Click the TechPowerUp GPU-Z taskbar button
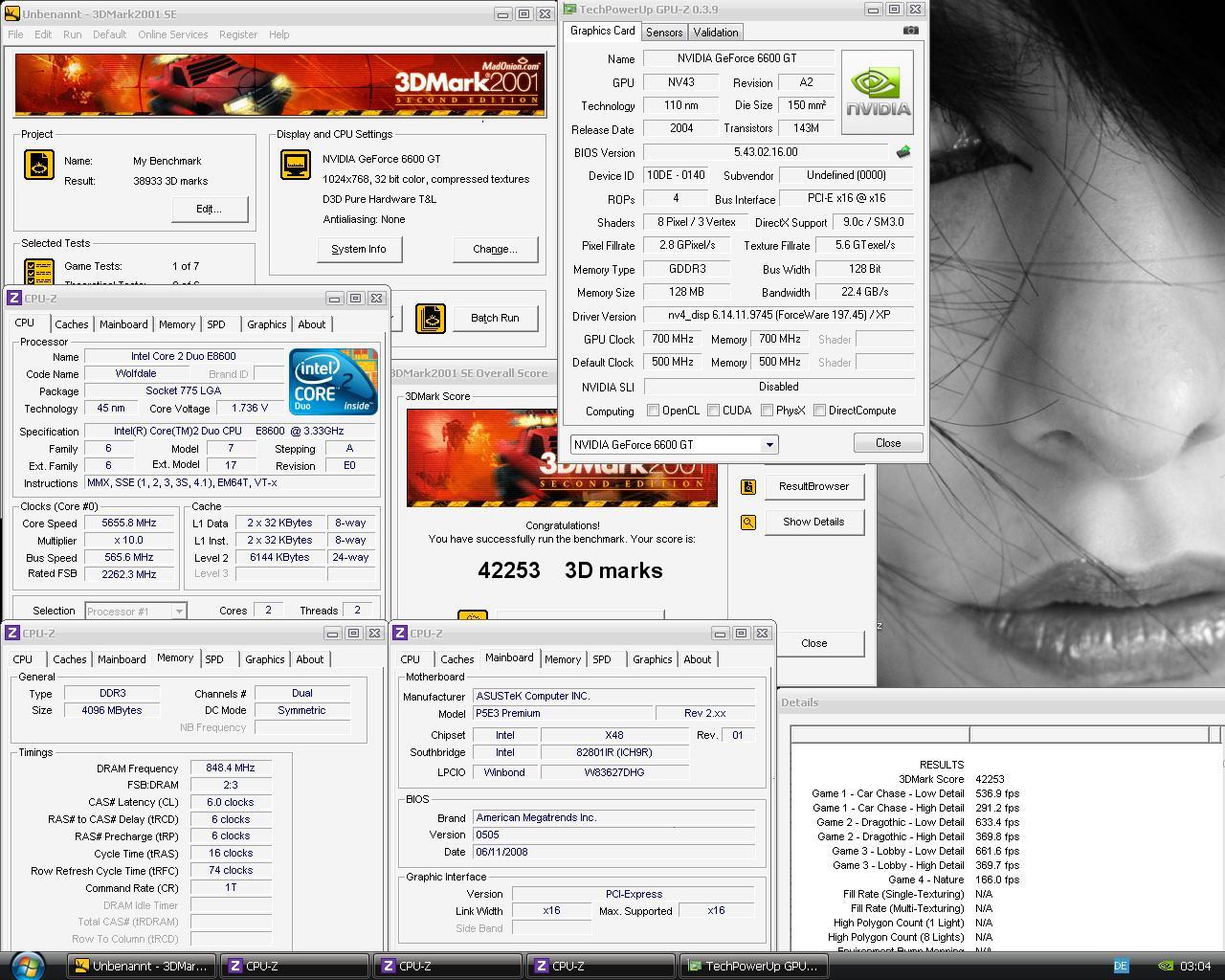The image size is (1225, 980). pos(754,966)
